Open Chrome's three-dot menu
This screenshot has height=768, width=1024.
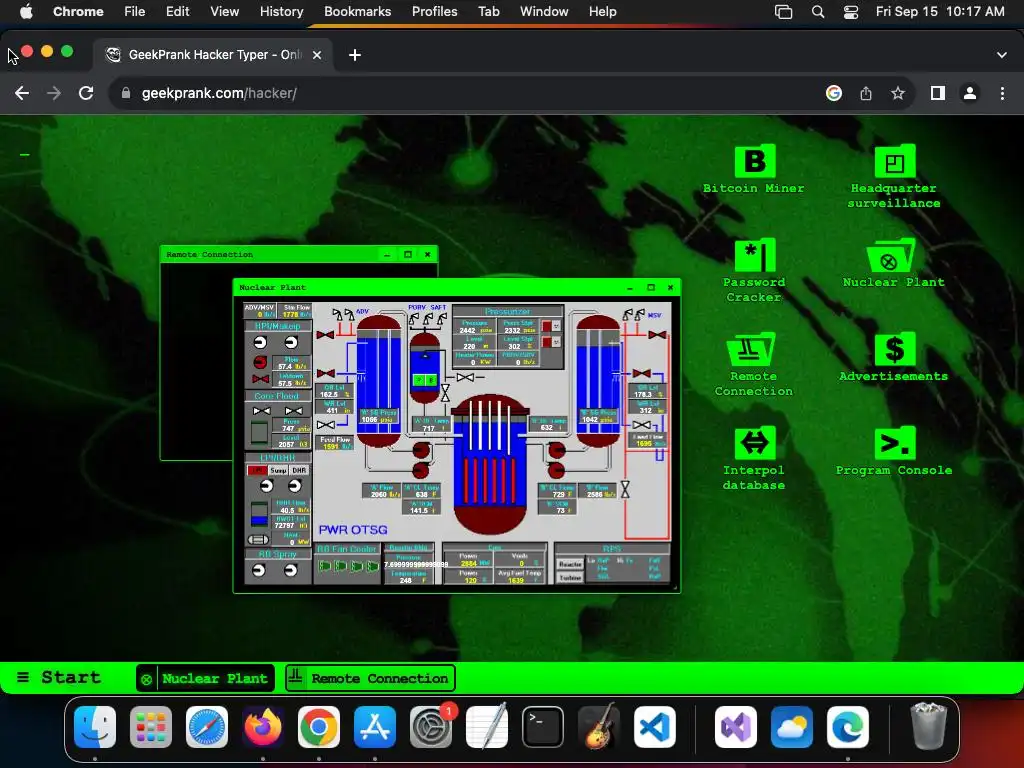coord(1002,93)
